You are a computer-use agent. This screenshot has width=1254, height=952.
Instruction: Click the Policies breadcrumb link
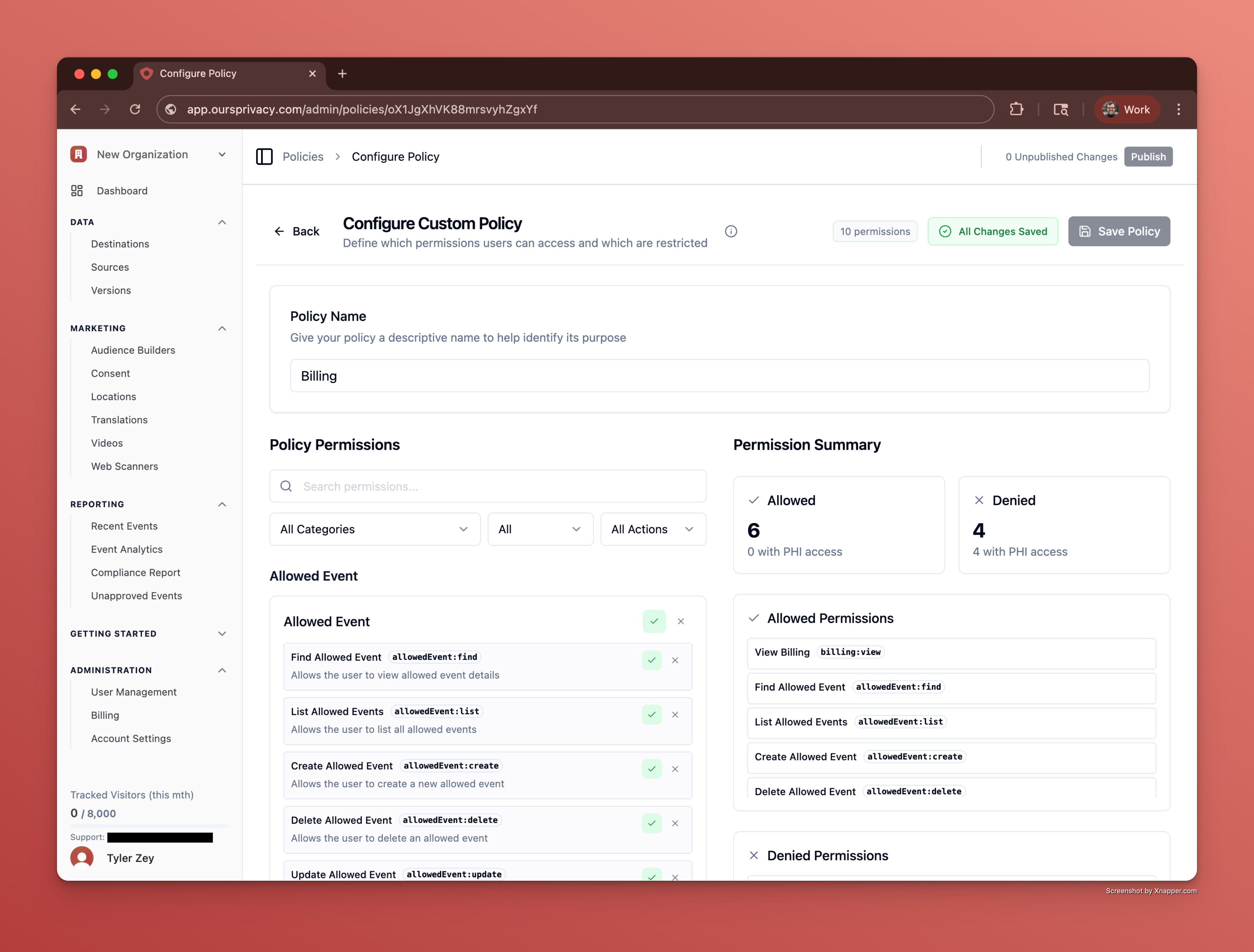[x=303, y=156]
